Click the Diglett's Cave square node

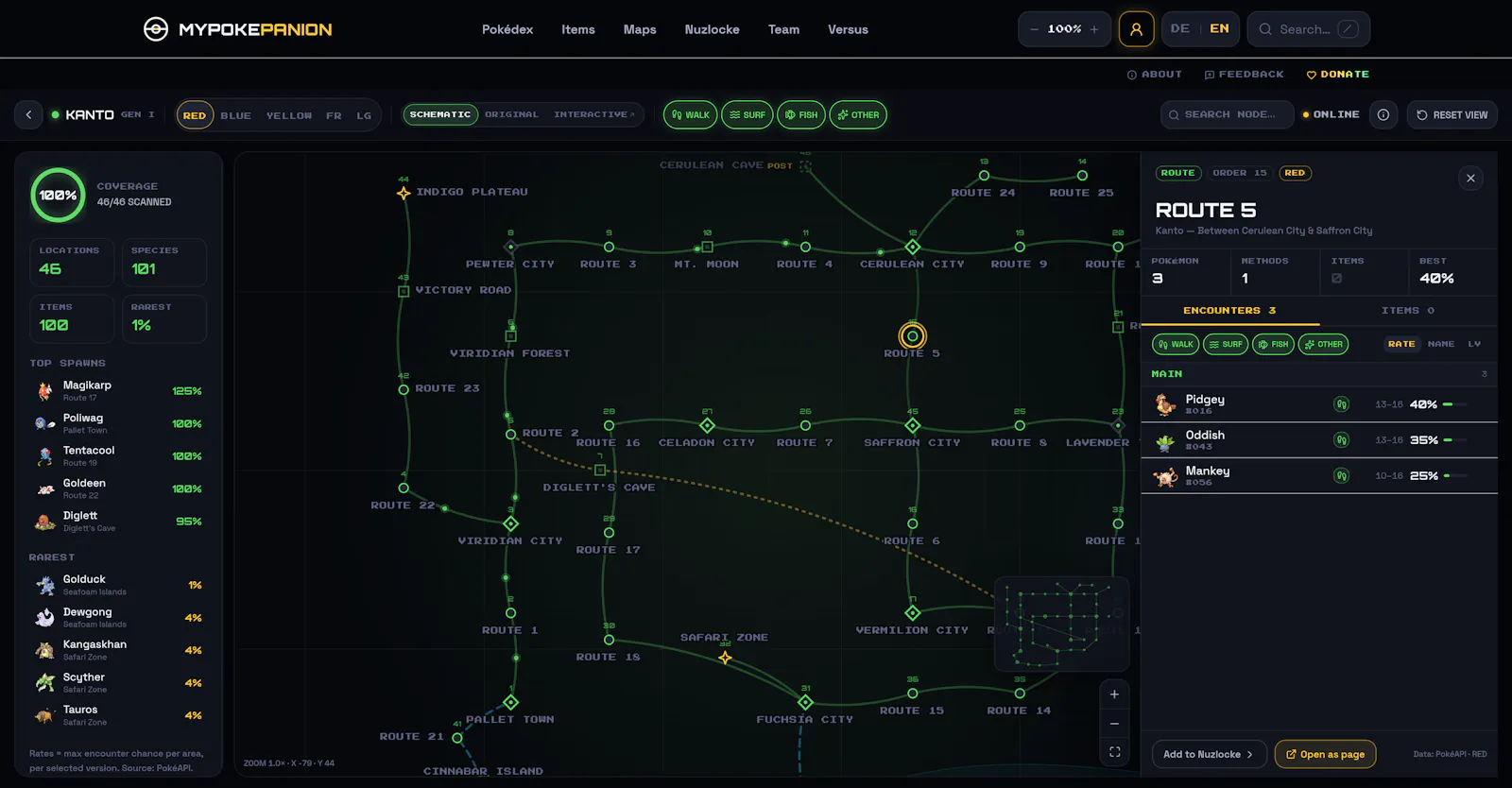[600, 470]
